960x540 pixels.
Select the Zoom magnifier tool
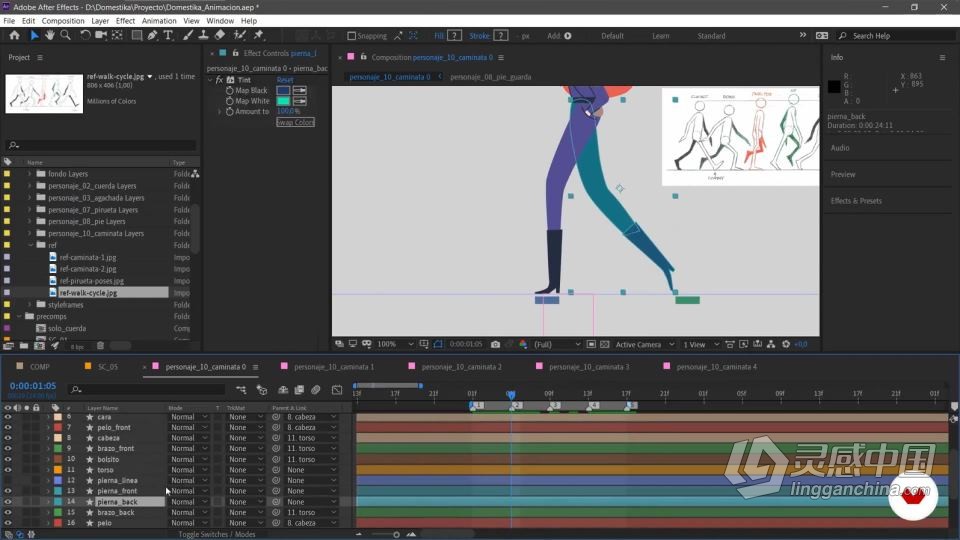click(x=66, y=36)
